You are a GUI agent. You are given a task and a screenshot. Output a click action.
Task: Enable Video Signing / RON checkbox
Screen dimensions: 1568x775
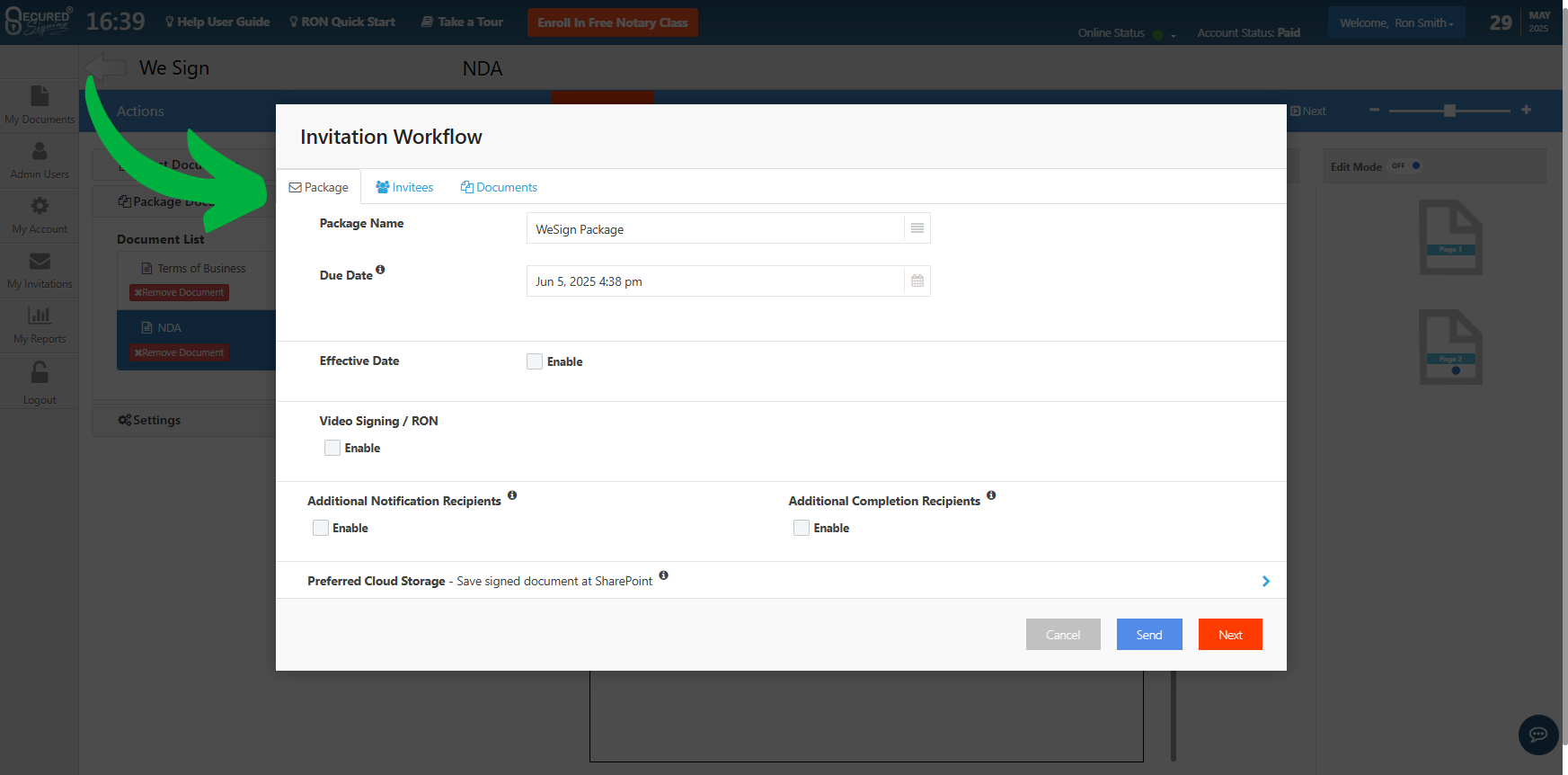click(332, 448)
